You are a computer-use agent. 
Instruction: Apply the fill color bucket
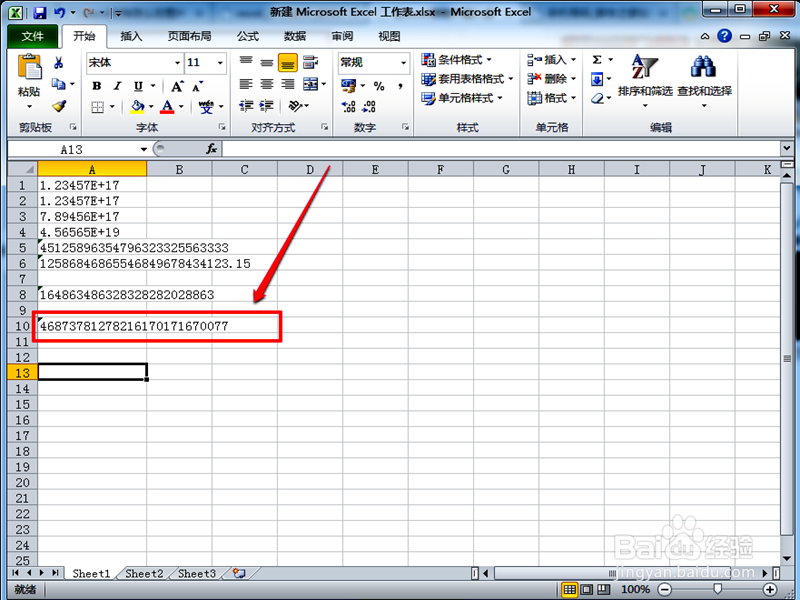(137, 107)
